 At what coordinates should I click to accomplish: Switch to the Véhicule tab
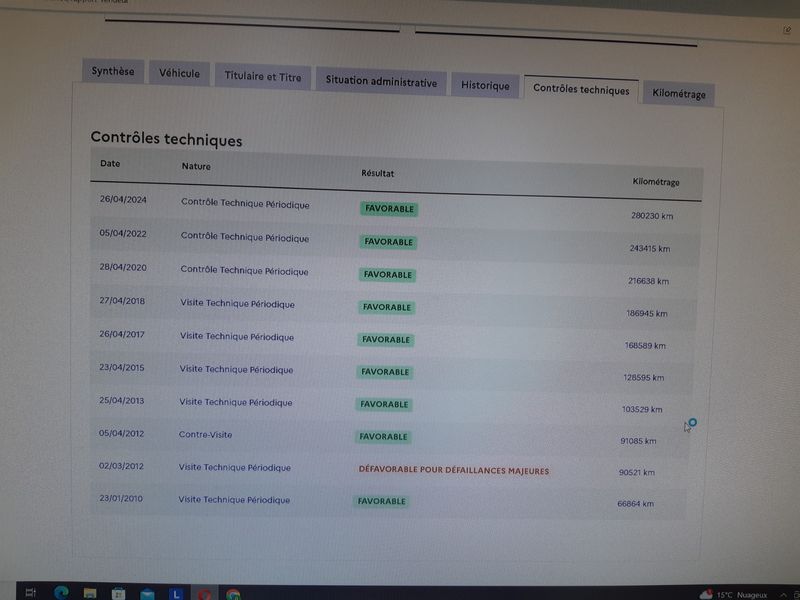coord(179,73)
